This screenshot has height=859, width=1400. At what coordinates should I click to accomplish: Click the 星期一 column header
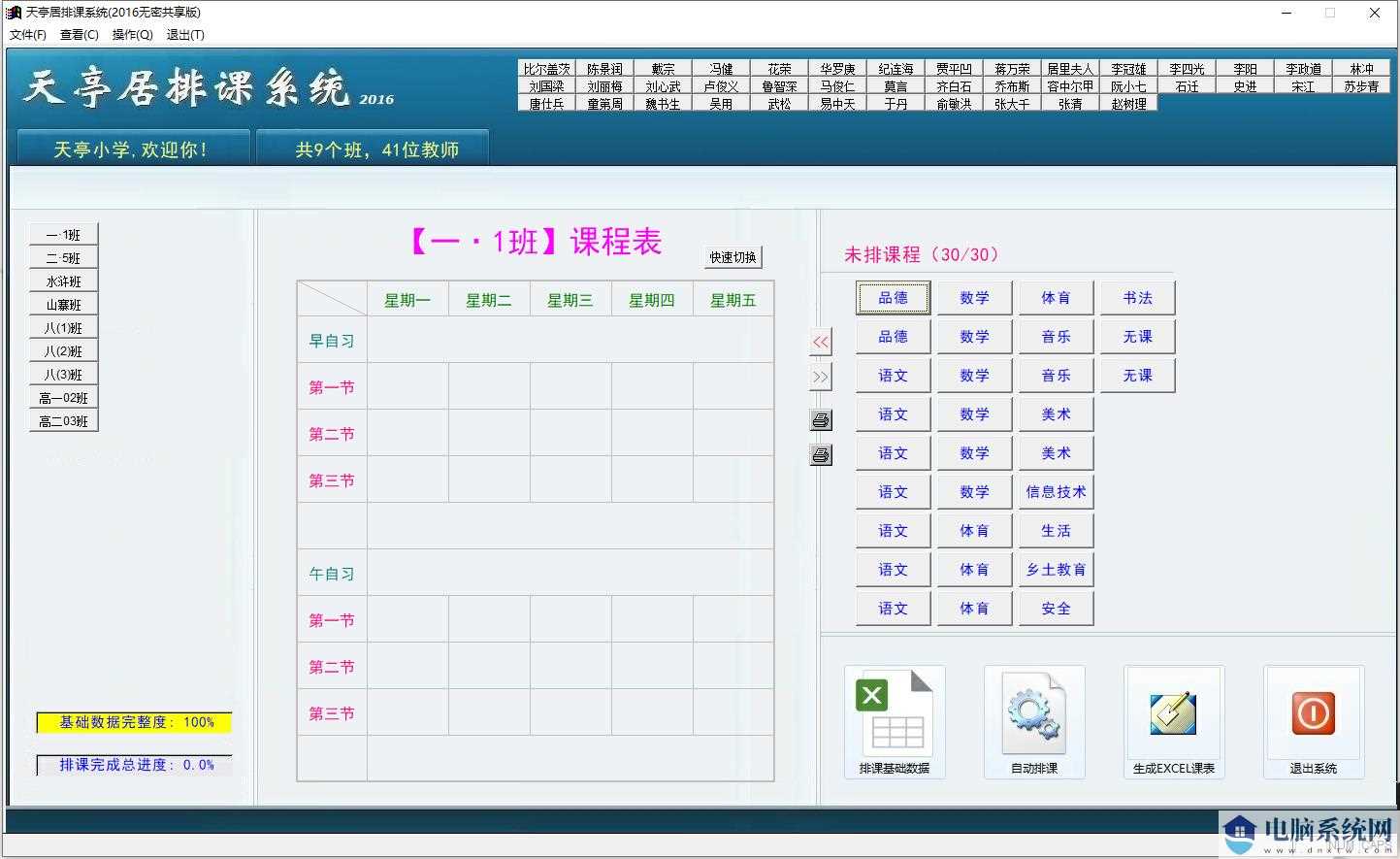(407, 300)
